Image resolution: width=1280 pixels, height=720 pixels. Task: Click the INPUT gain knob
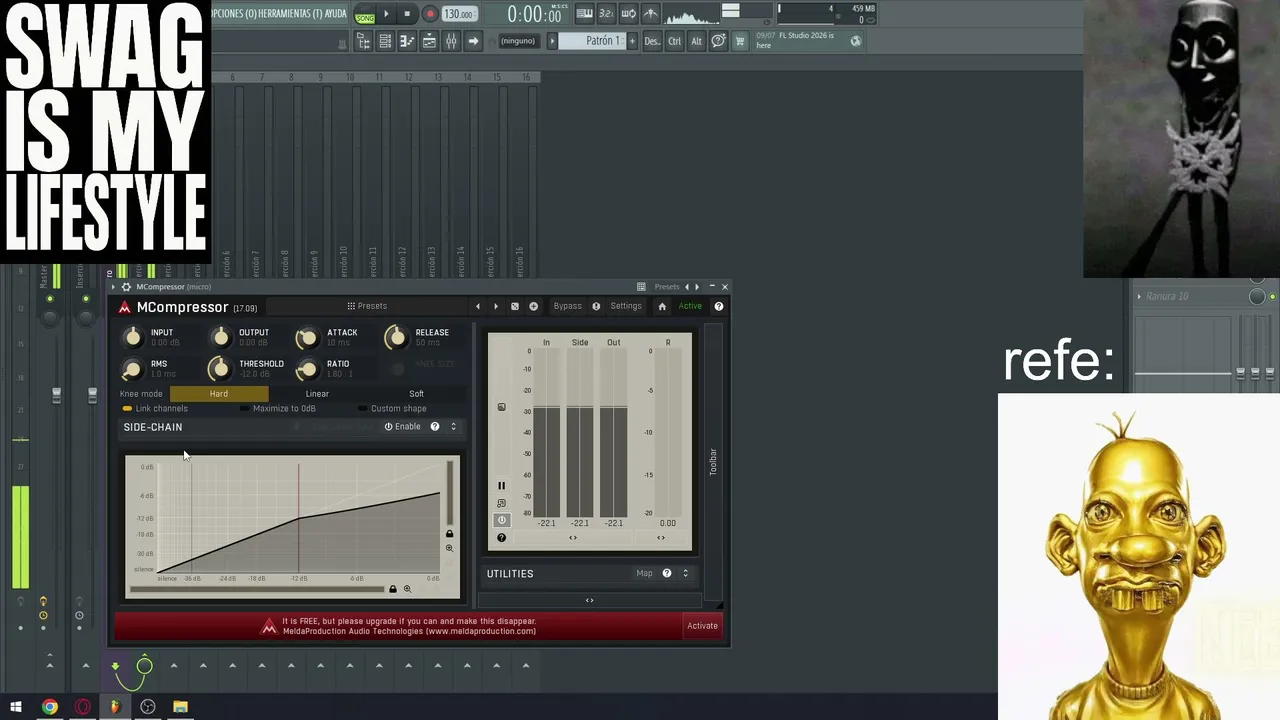[x=133, y=338]
